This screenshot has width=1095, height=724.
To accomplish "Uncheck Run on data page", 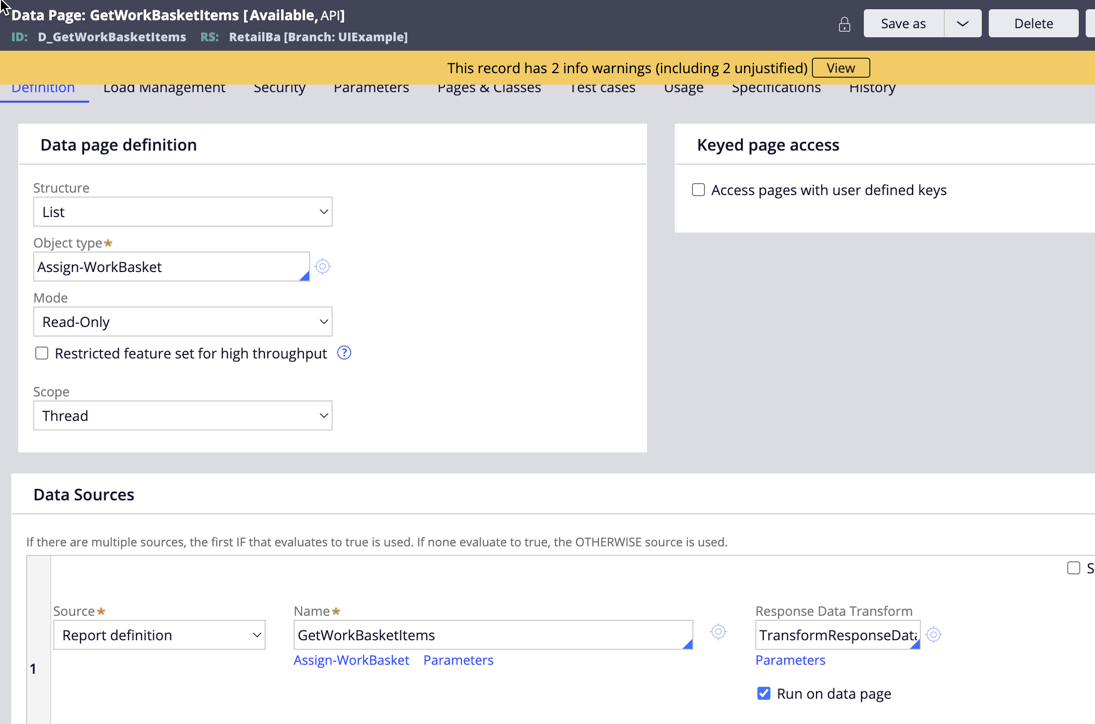I will click(764, 693).
